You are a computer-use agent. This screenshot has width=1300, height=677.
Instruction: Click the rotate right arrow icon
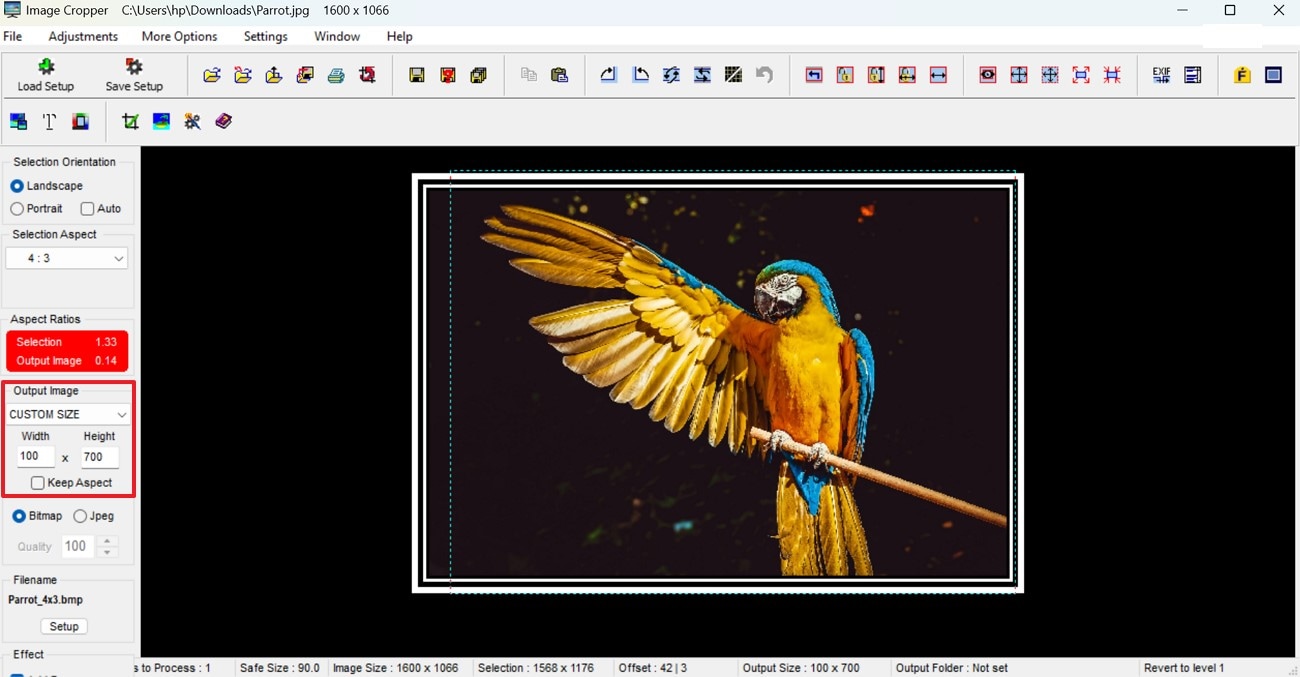click(x=609, y=75)
